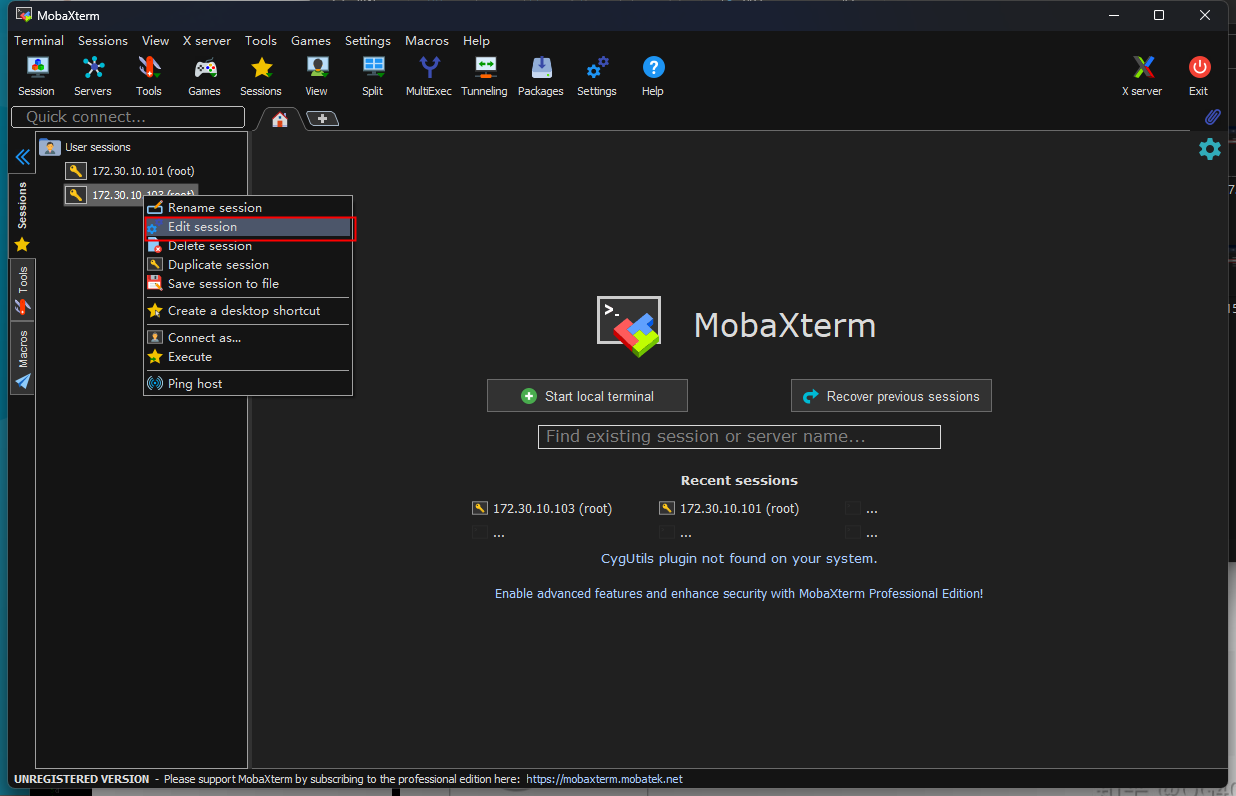
Task: Open the Tools toolbar icon
Action: click(149, 76)
